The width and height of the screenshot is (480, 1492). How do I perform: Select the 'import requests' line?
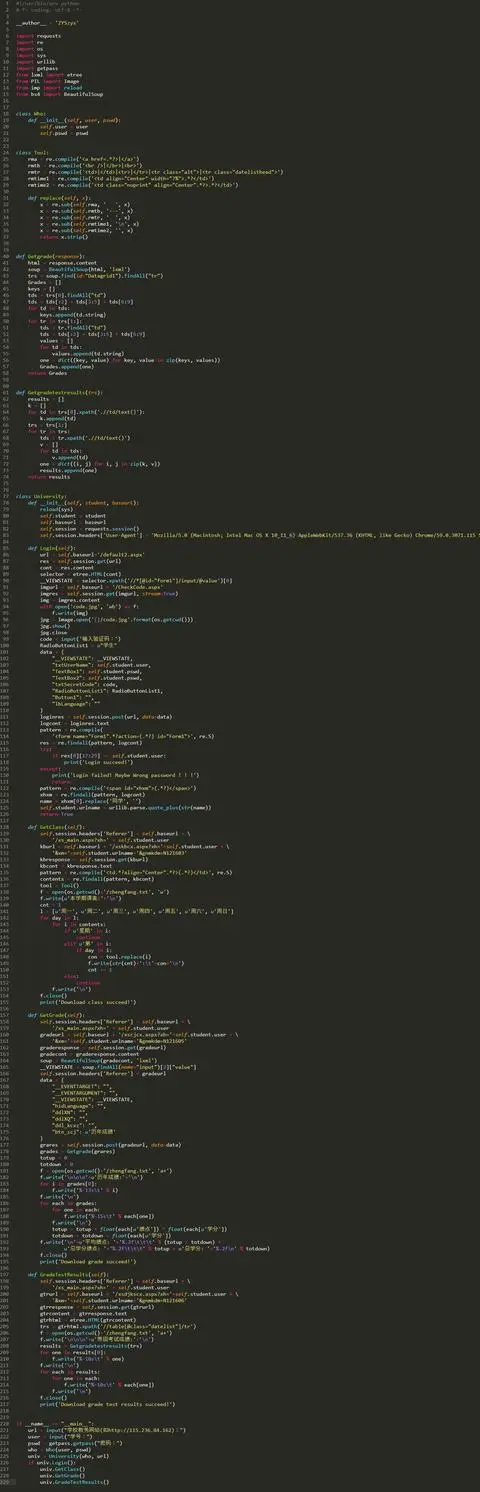[x=36, y=35]
